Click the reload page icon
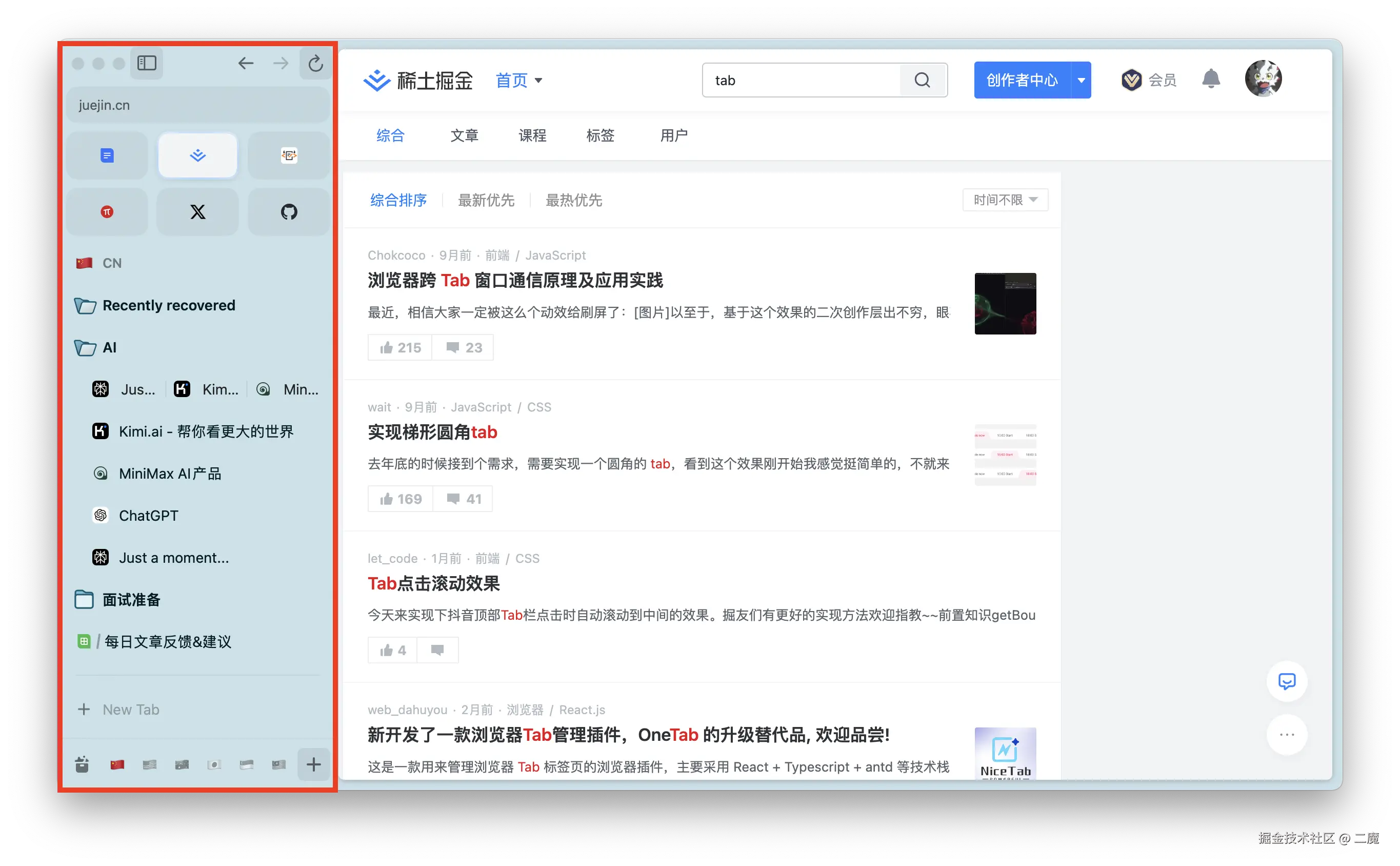This screenshot has width=1400, height=866. click(x=315, y=63)
